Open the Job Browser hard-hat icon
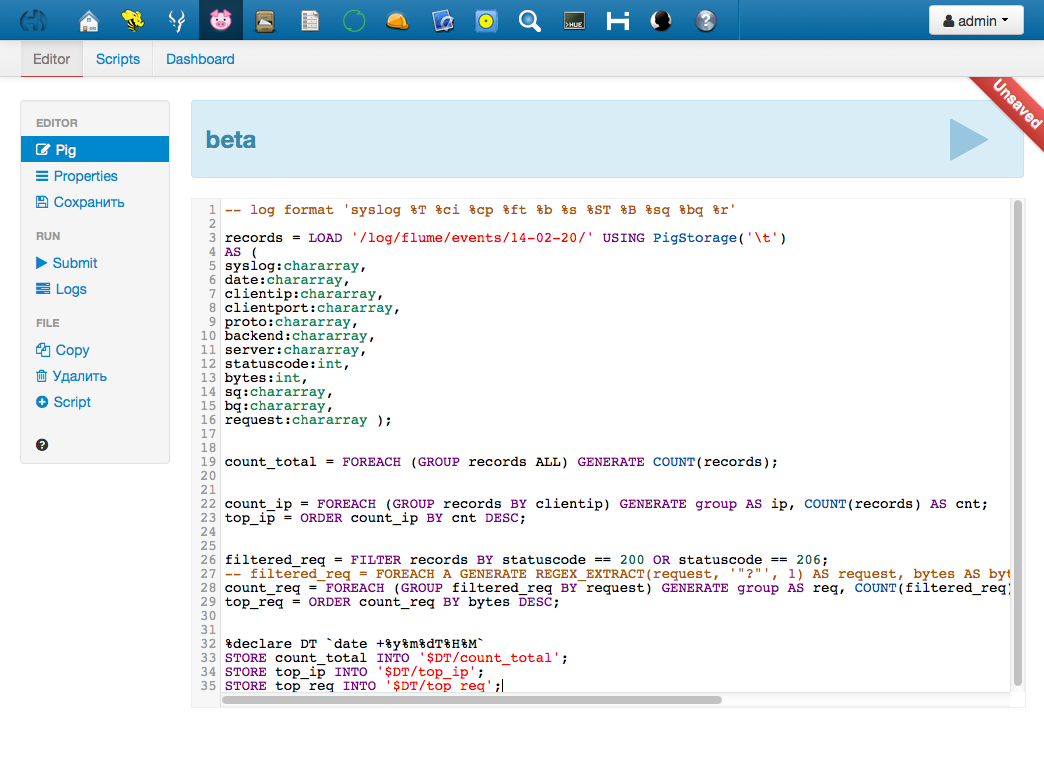1044x762 pixels. click(397, 21)
